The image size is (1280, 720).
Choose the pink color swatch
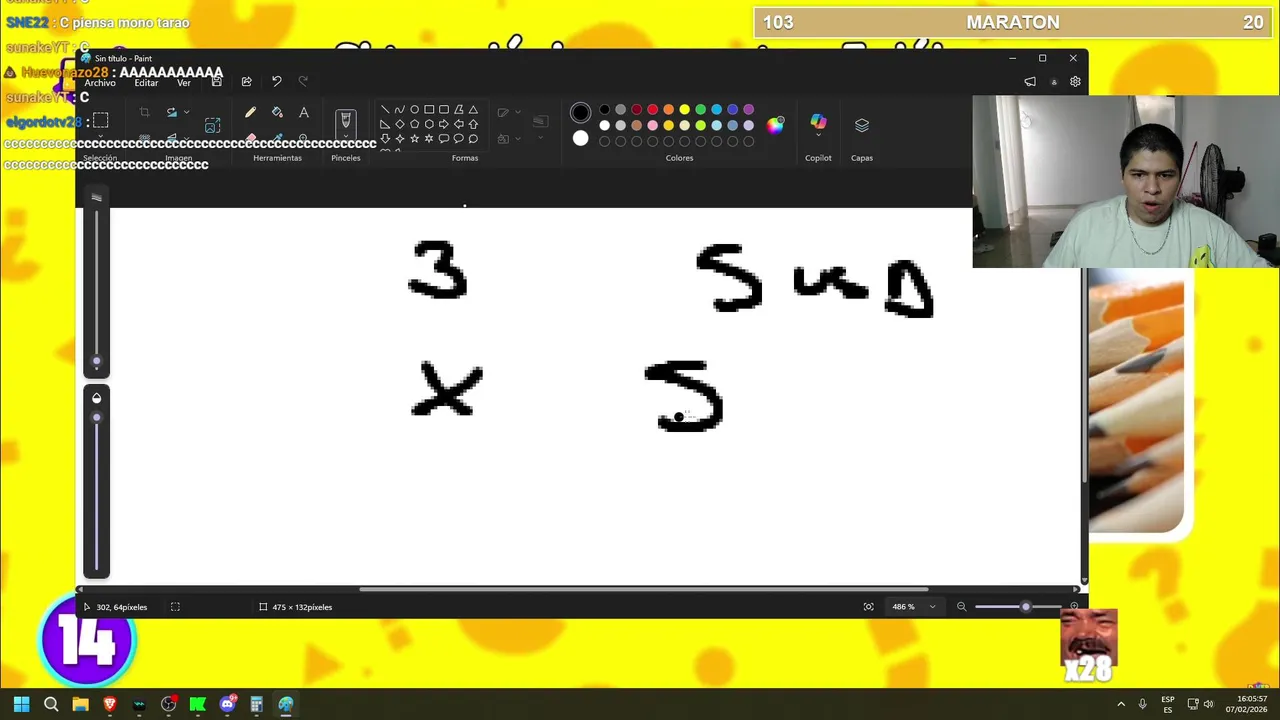coord(652,125)
